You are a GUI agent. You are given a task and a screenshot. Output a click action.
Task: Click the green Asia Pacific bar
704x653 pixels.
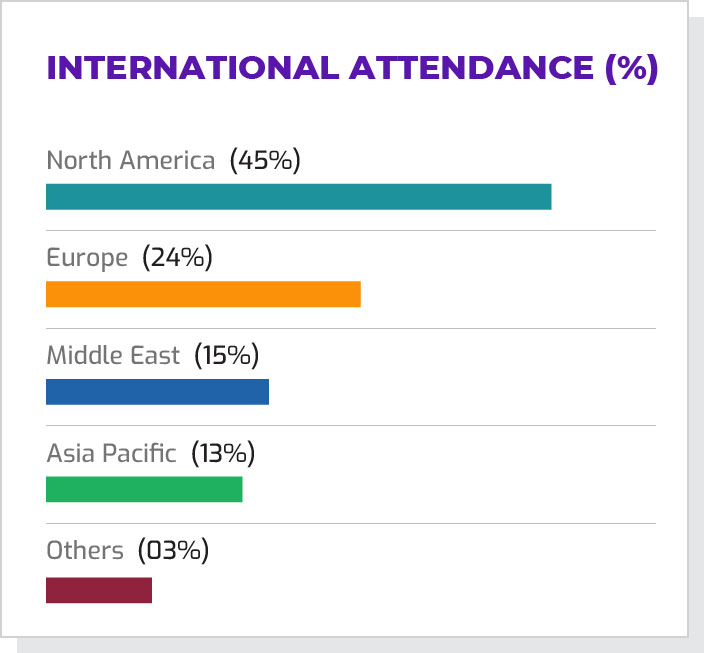(144, 489)
